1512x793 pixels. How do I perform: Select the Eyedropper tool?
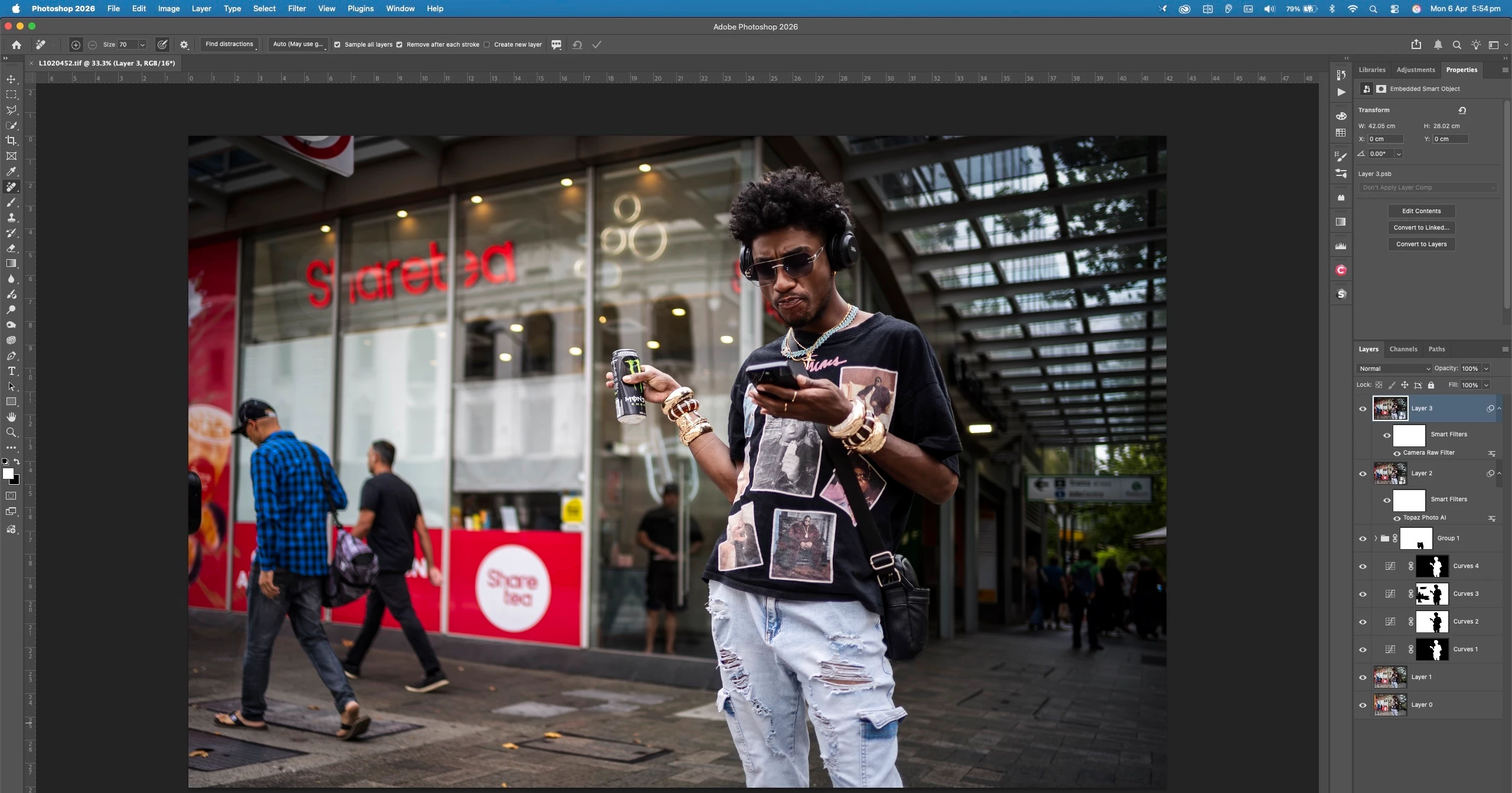pyautogui.click(x=11, y=172)
